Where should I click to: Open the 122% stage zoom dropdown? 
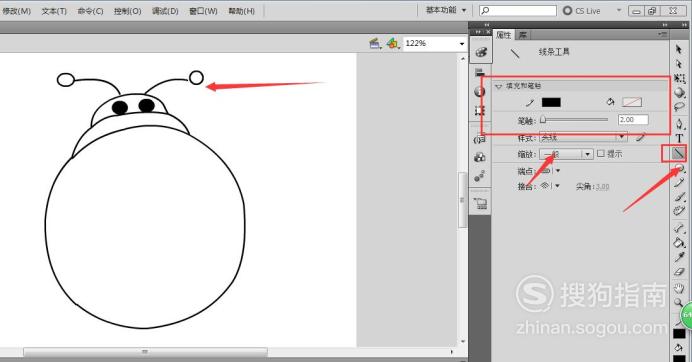pos(462,43)
